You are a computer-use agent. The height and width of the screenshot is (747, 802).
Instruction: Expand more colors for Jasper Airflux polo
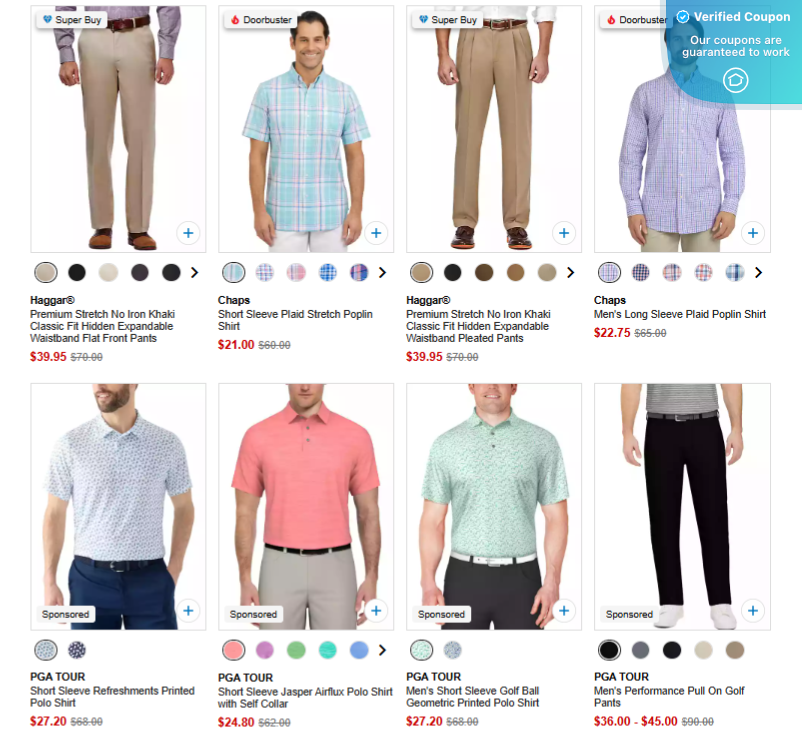tap(382, 650)
